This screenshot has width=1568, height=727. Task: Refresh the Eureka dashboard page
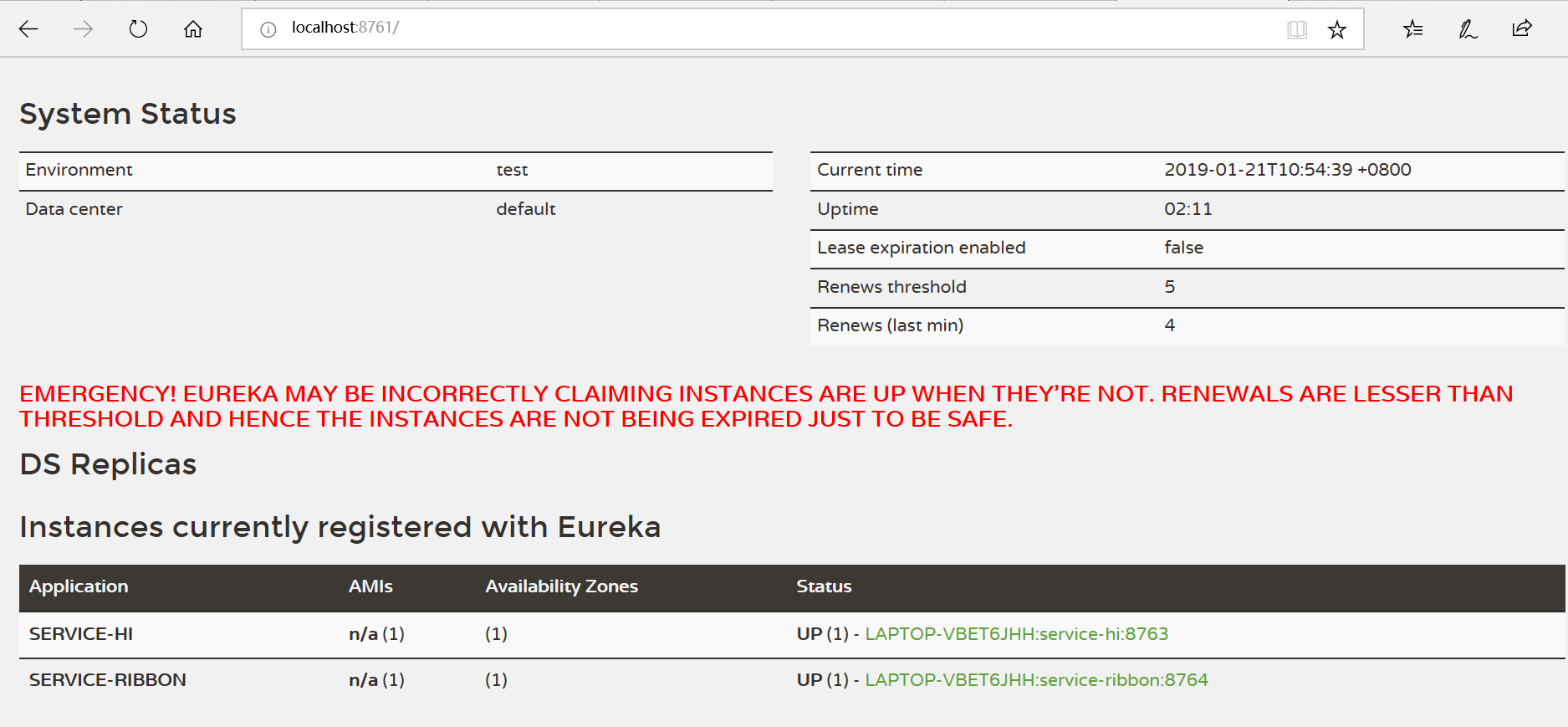[138, 29]
